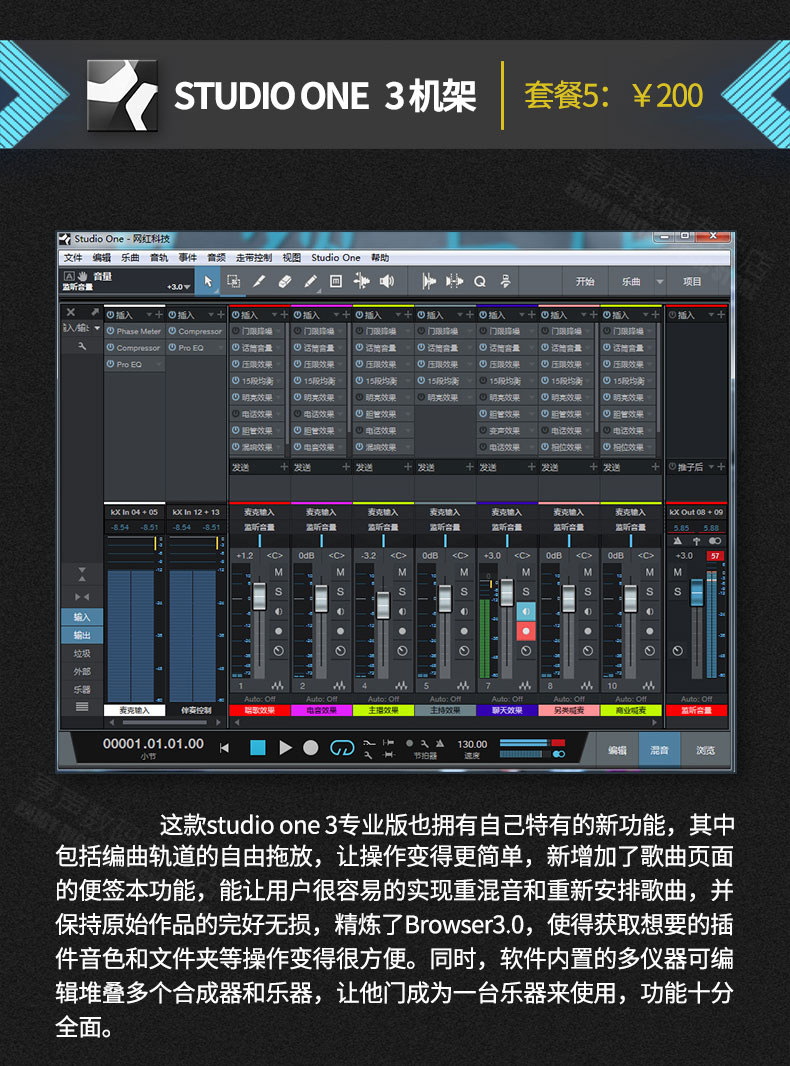Image resolution: width=790 pixels, height=1066 pixels.
Task: Mute channel 1 唱歌效果
Action: tap(278, 572)
